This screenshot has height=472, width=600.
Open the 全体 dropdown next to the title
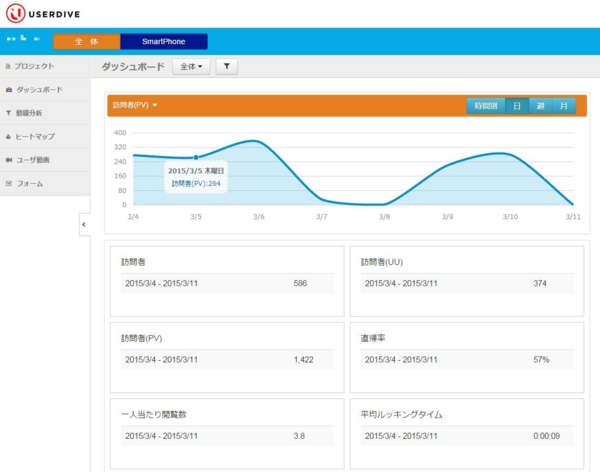click(191, 67)
